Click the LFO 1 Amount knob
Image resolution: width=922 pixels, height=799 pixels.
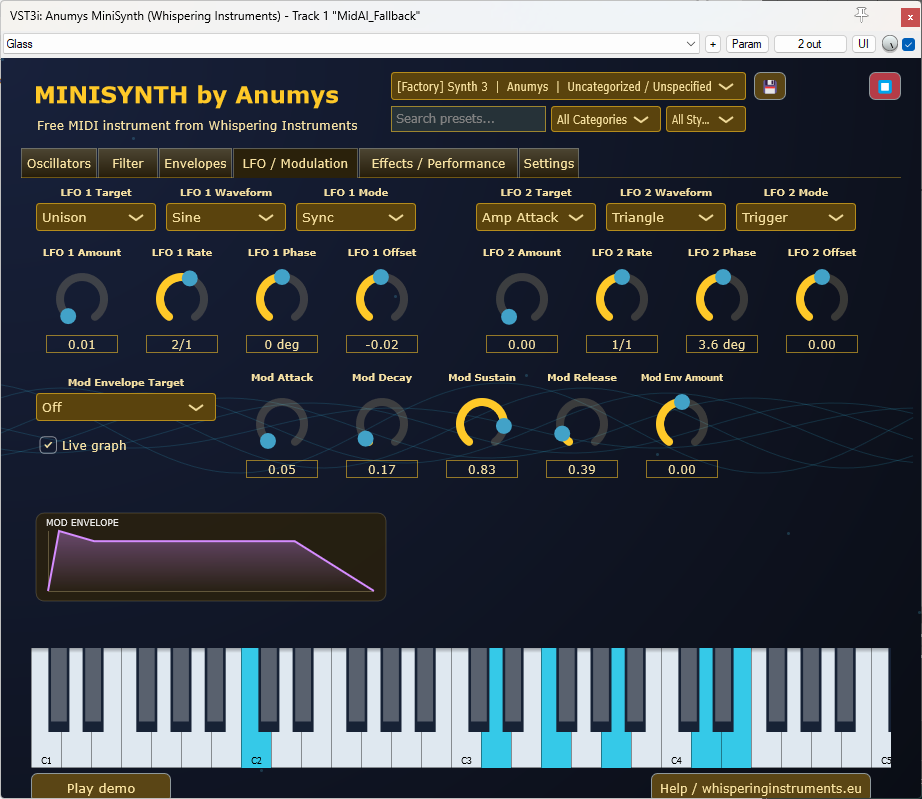pyautogui.click(x=82, y=299)
